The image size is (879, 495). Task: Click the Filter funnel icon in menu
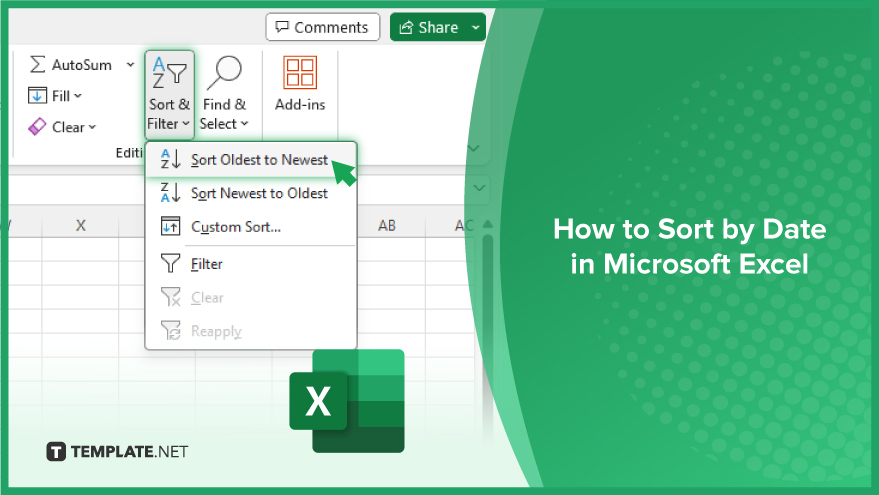[170, 263]
